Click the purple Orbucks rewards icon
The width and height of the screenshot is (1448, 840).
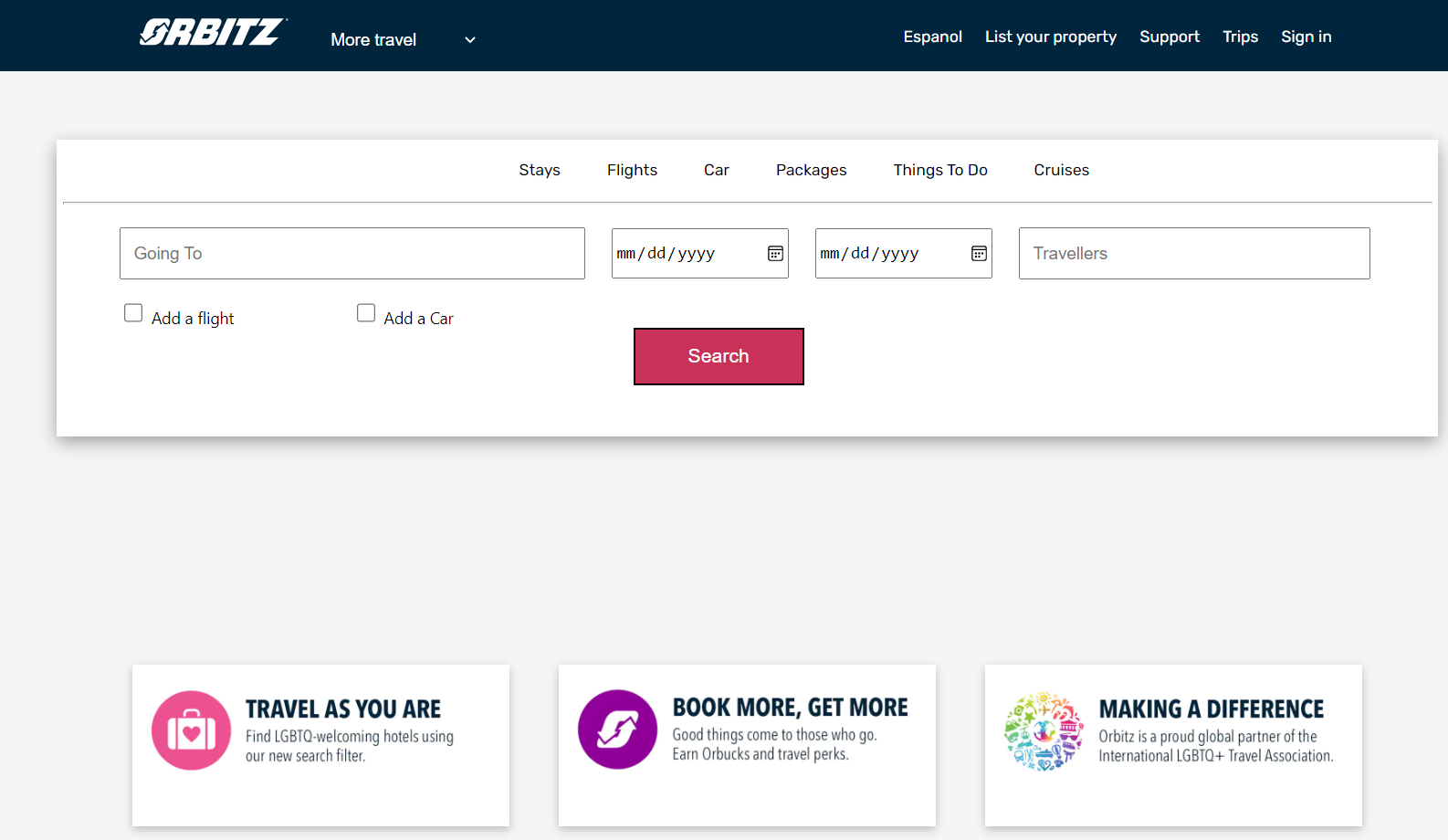(617, 730)
